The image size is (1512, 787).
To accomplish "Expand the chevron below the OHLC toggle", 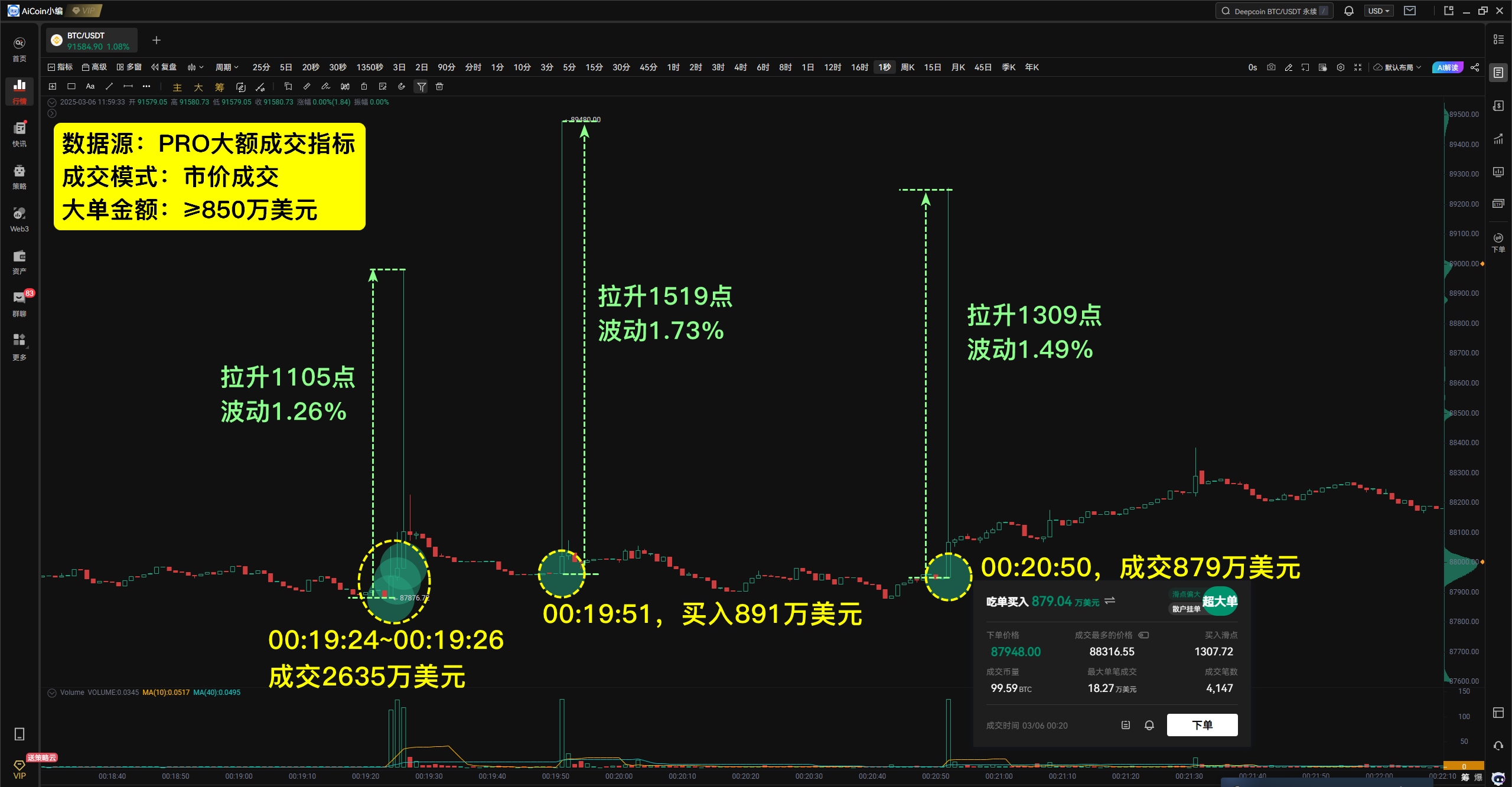I will pos(52,113).
